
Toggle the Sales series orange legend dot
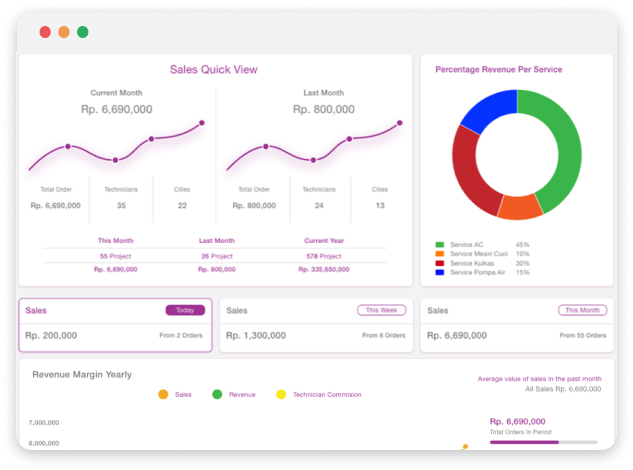pos(163,395)
